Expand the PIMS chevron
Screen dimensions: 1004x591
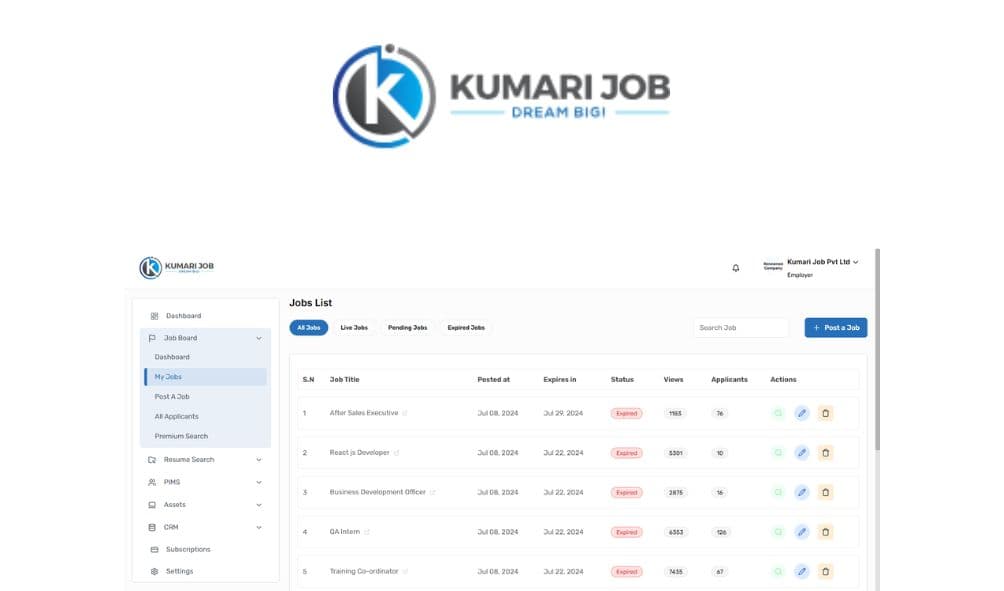[x=259, y=482]
